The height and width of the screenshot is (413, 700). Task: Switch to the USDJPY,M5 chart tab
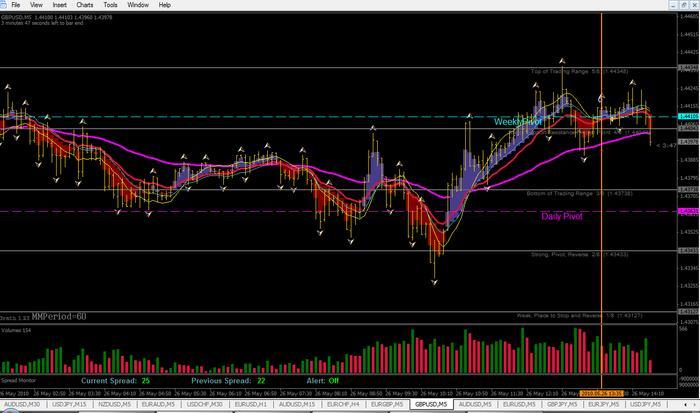646,404
